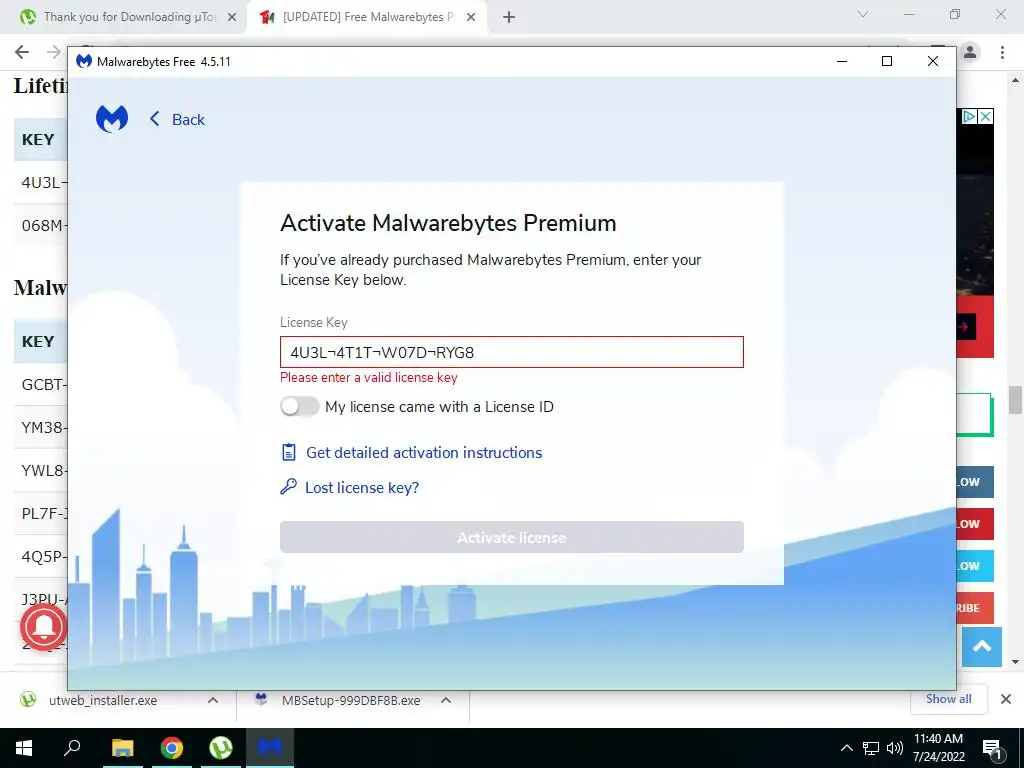Close the ad with the X icon
The image size is (1024, 768).
pyautogui.click(x=985, y=116)
